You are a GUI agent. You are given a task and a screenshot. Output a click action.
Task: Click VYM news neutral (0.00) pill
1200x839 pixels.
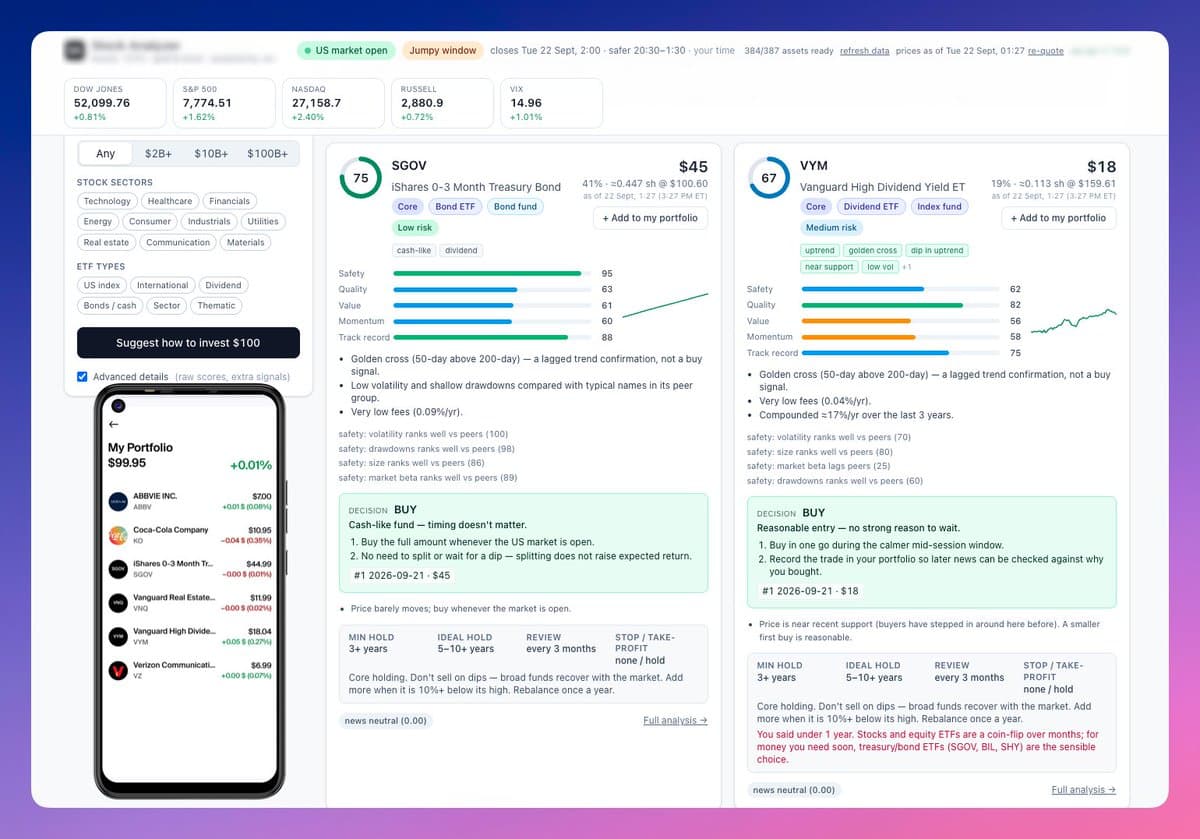pos(794,790)
